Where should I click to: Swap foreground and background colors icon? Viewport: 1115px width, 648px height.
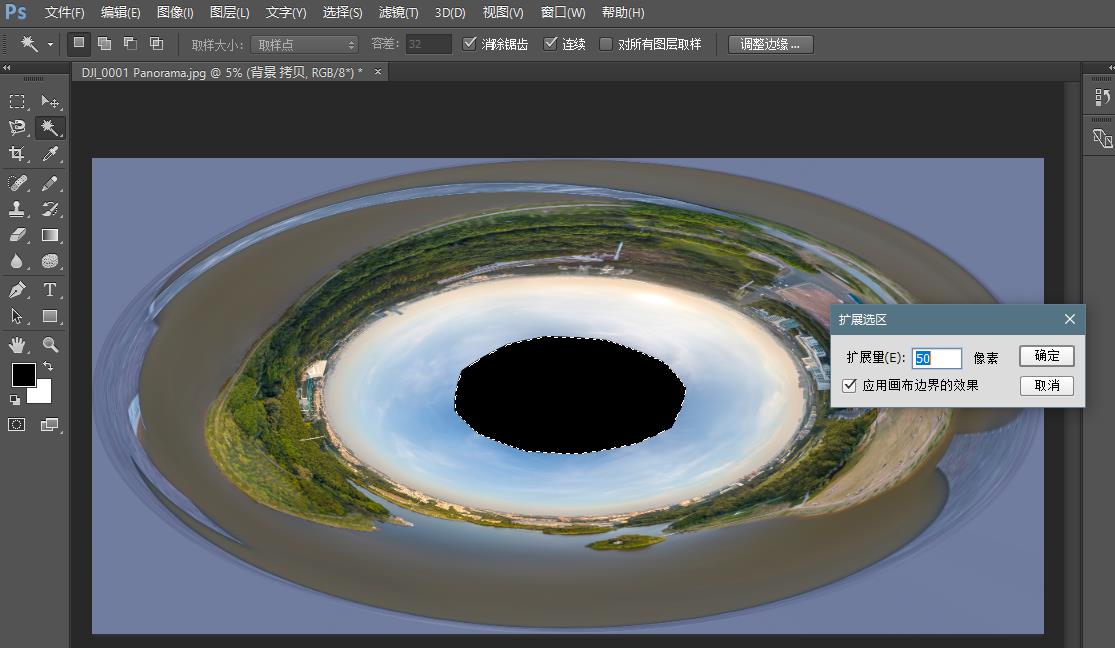(x=48, y=367)
